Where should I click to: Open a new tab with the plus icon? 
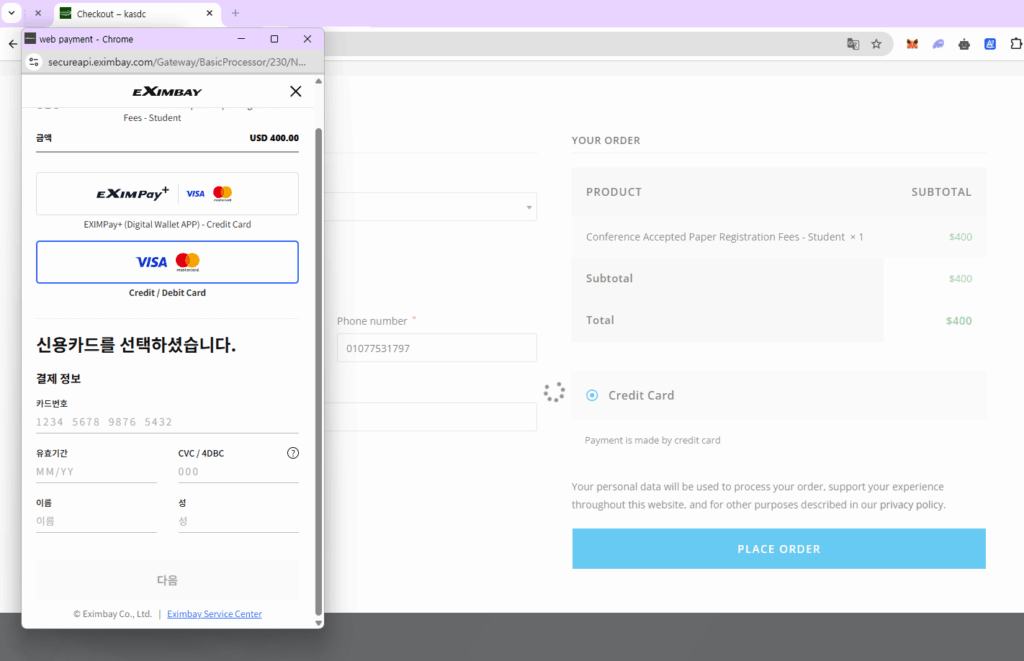[x=235, y=13]
